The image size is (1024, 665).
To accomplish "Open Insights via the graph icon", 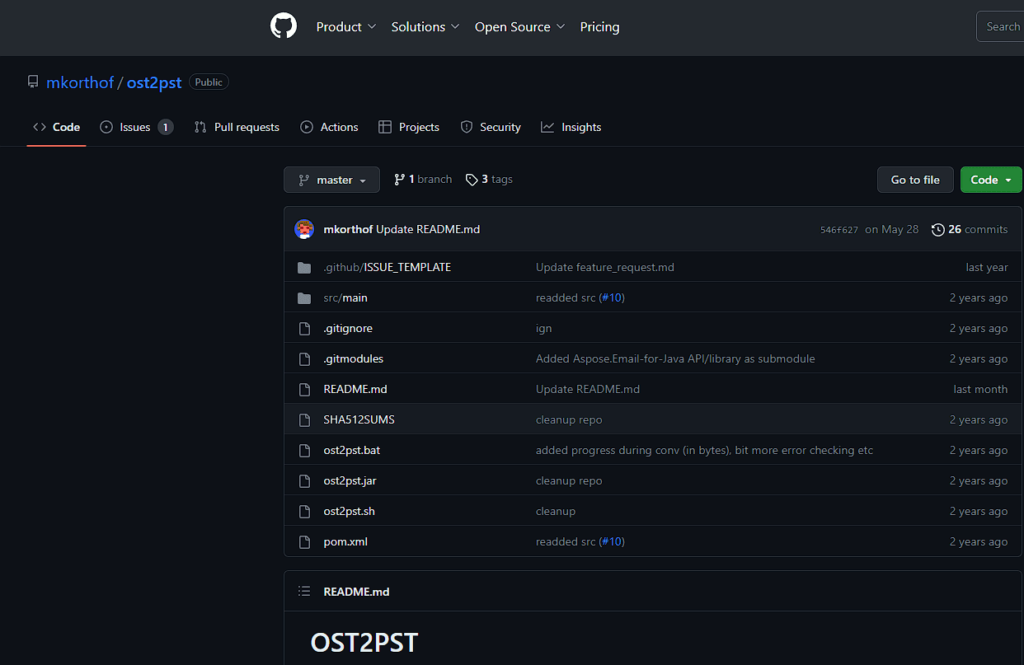I will 546,127.
